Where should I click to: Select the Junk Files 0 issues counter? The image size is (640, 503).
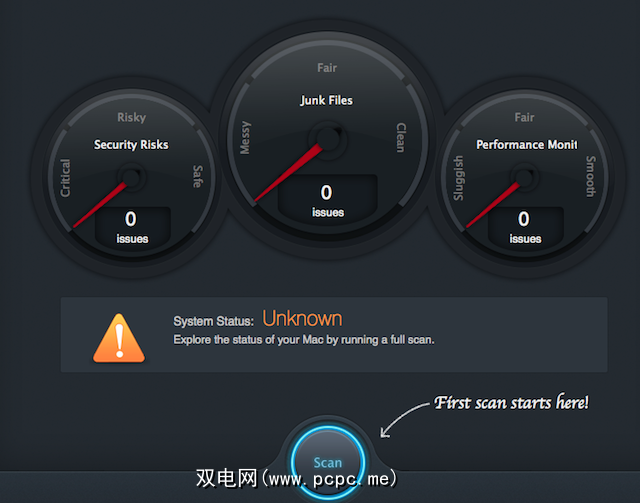pos(327,200)
